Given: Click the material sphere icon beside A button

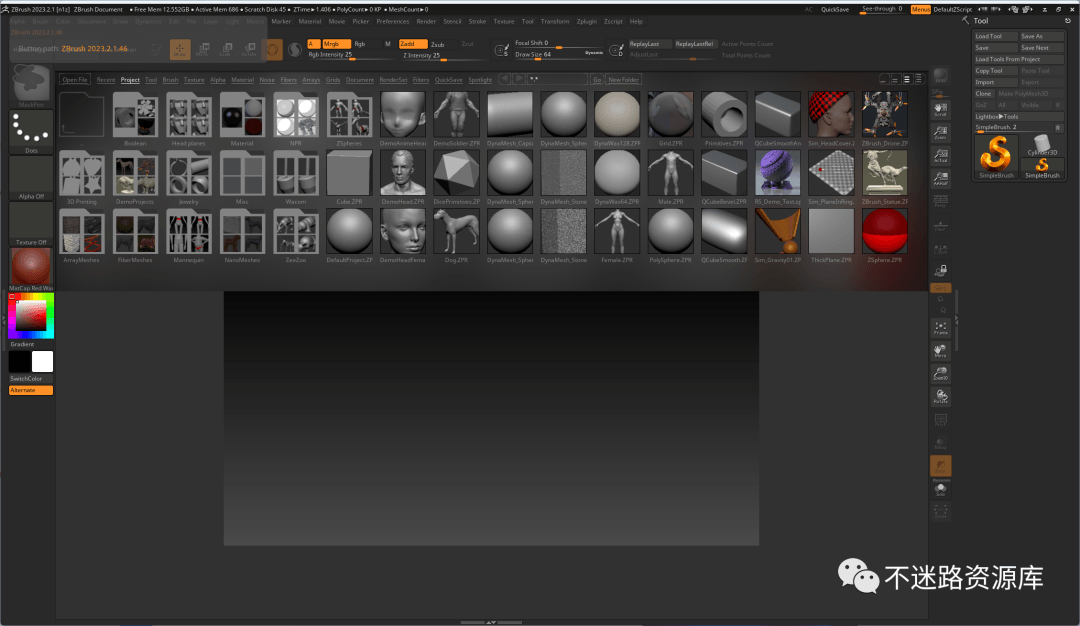Looking at the screenshot, I should pos(295,50).
